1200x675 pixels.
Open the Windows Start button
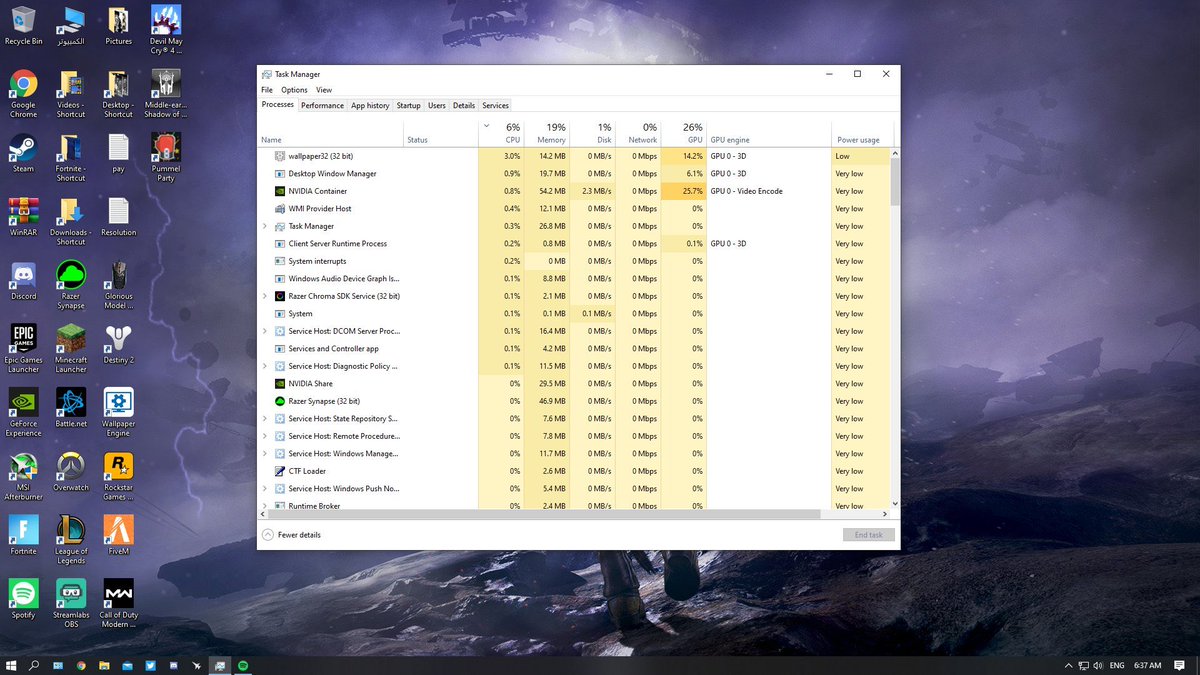coord(11,665)
